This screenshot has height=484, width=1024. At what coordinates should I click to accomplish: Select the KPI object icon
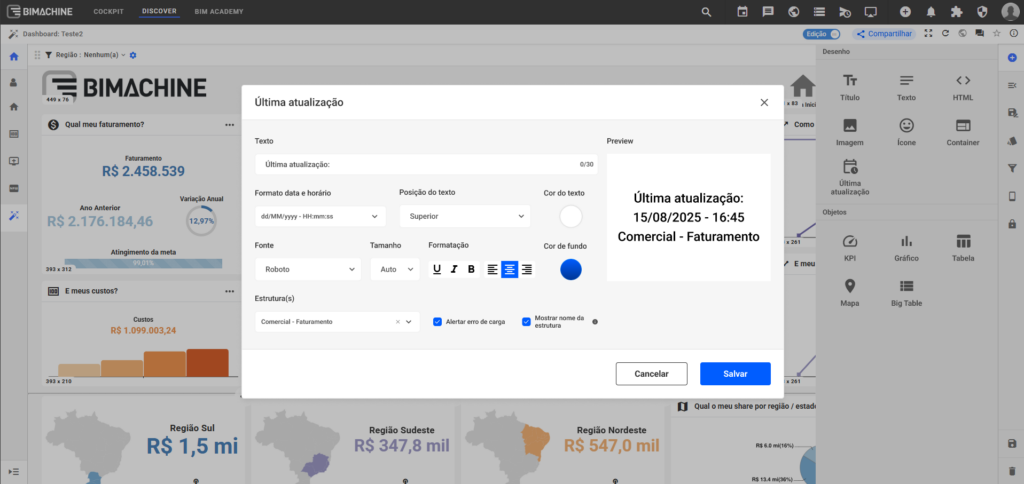850,247
